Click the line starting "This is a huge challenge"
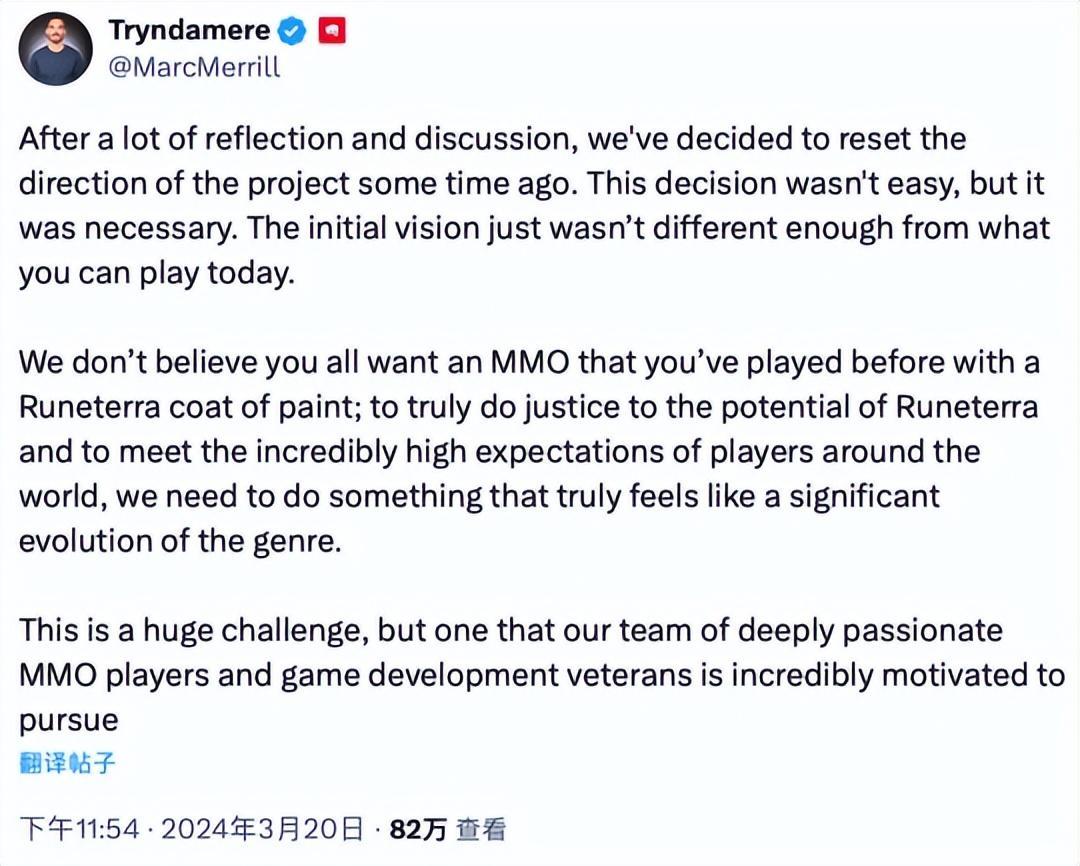1080x866 pixels. (510, 630)
